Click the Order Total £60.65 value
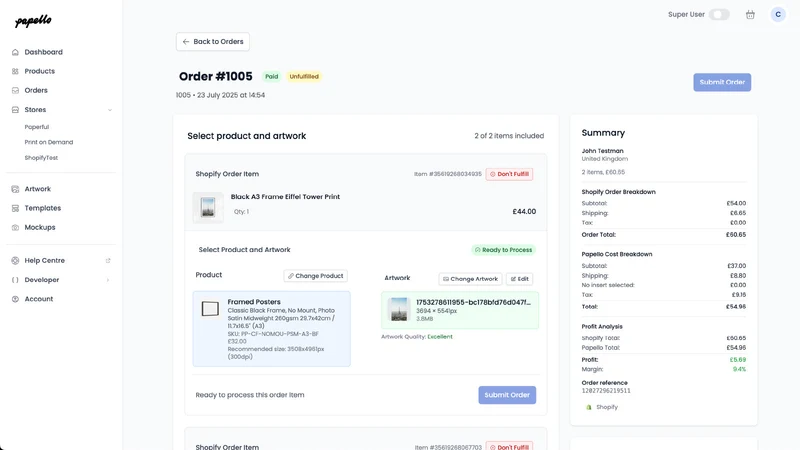 click(736, 235)
